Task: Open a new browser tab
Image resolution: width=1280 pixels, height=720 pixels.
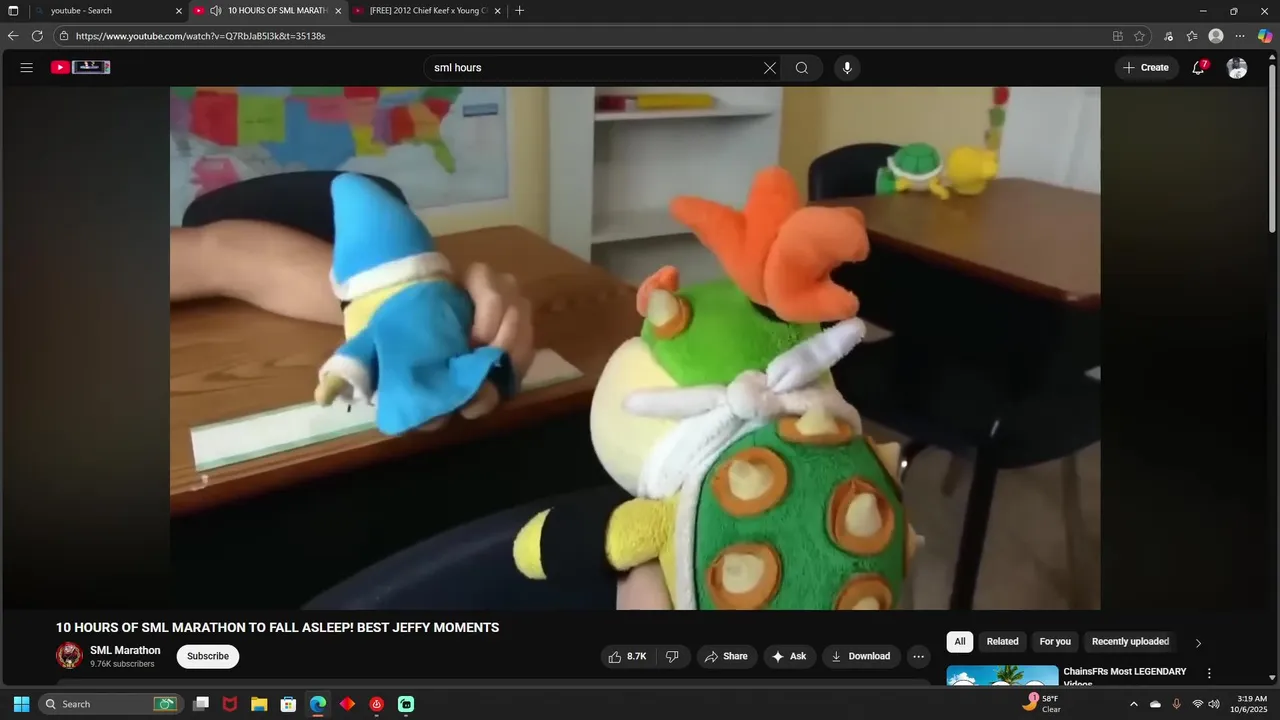Action: pyautogui.click(x=519, y=11)
